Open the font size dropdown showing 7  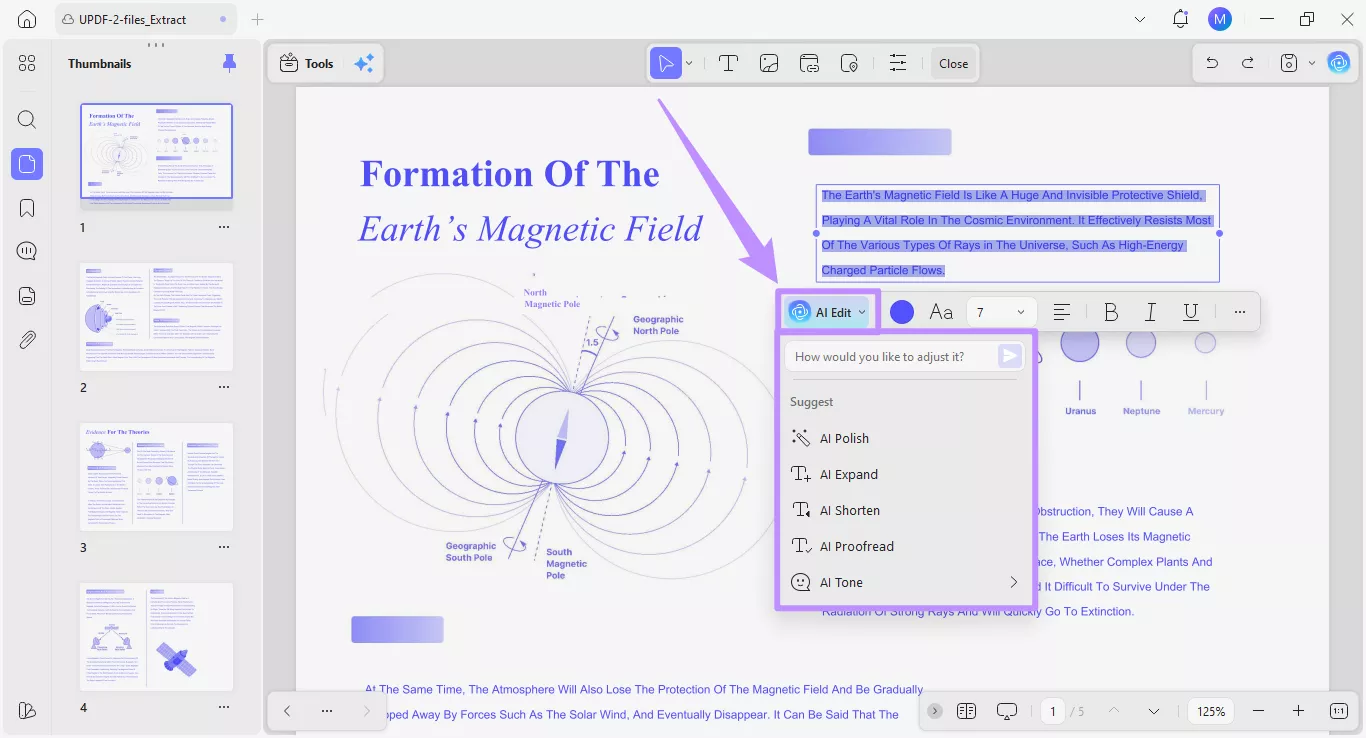1001,312
